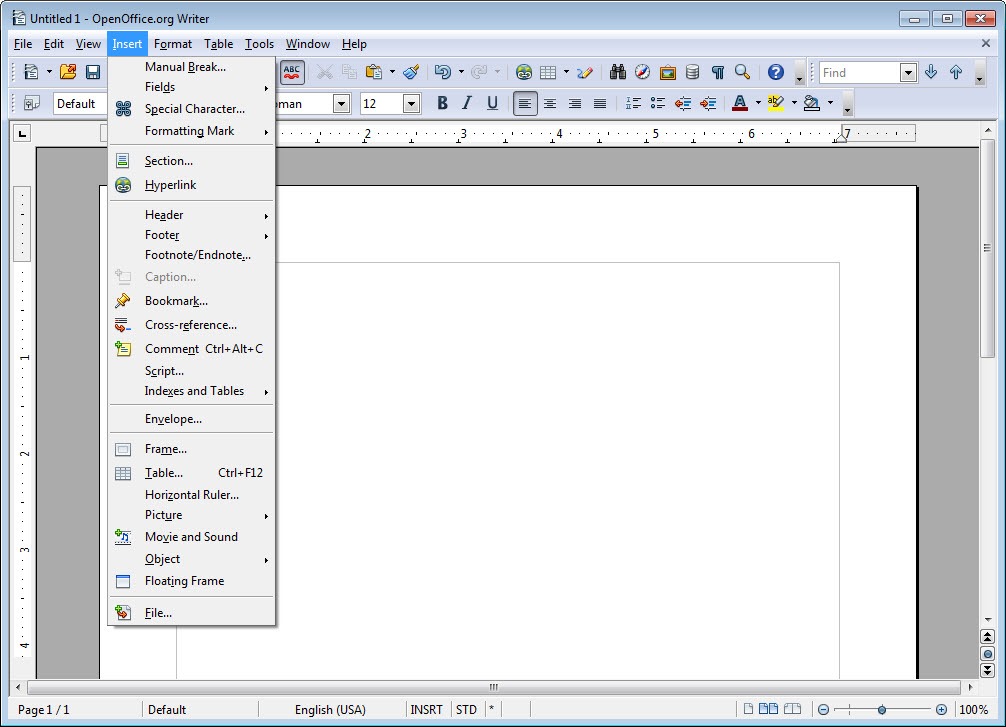
Task: Apply the Font Color red A
Action: click(740, 103)
